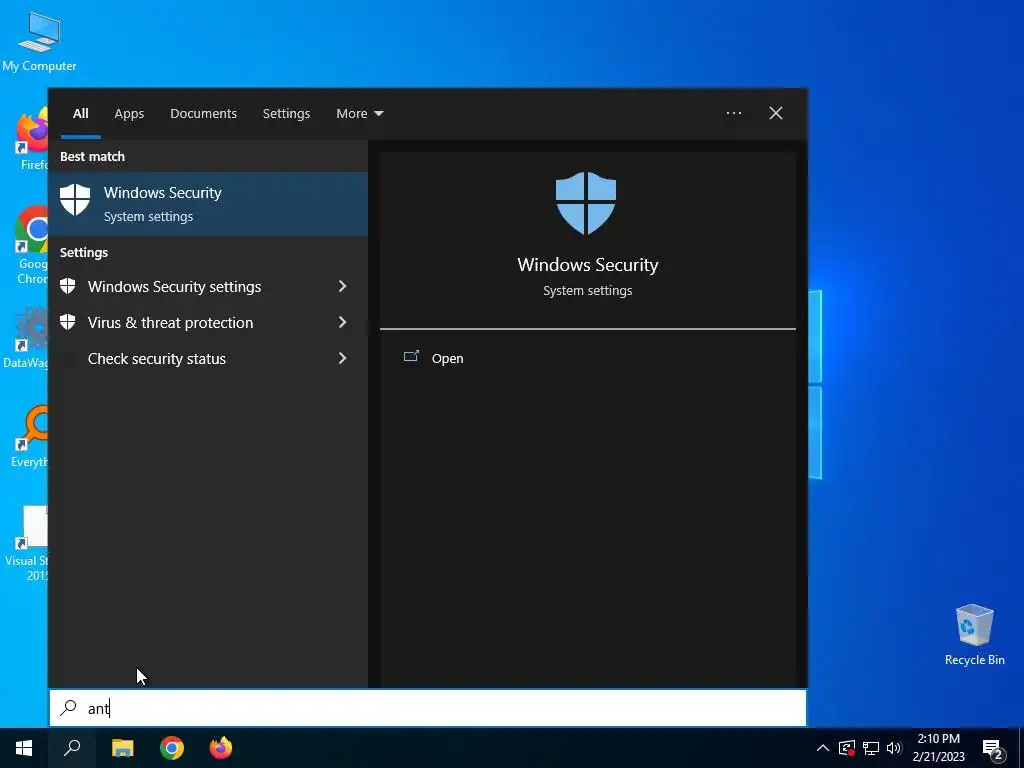Viewport: 1024px width, 768px height.
Task: Select the DataWag desktop shortcut
Action: pyautogui.click(x=26, y=338)
